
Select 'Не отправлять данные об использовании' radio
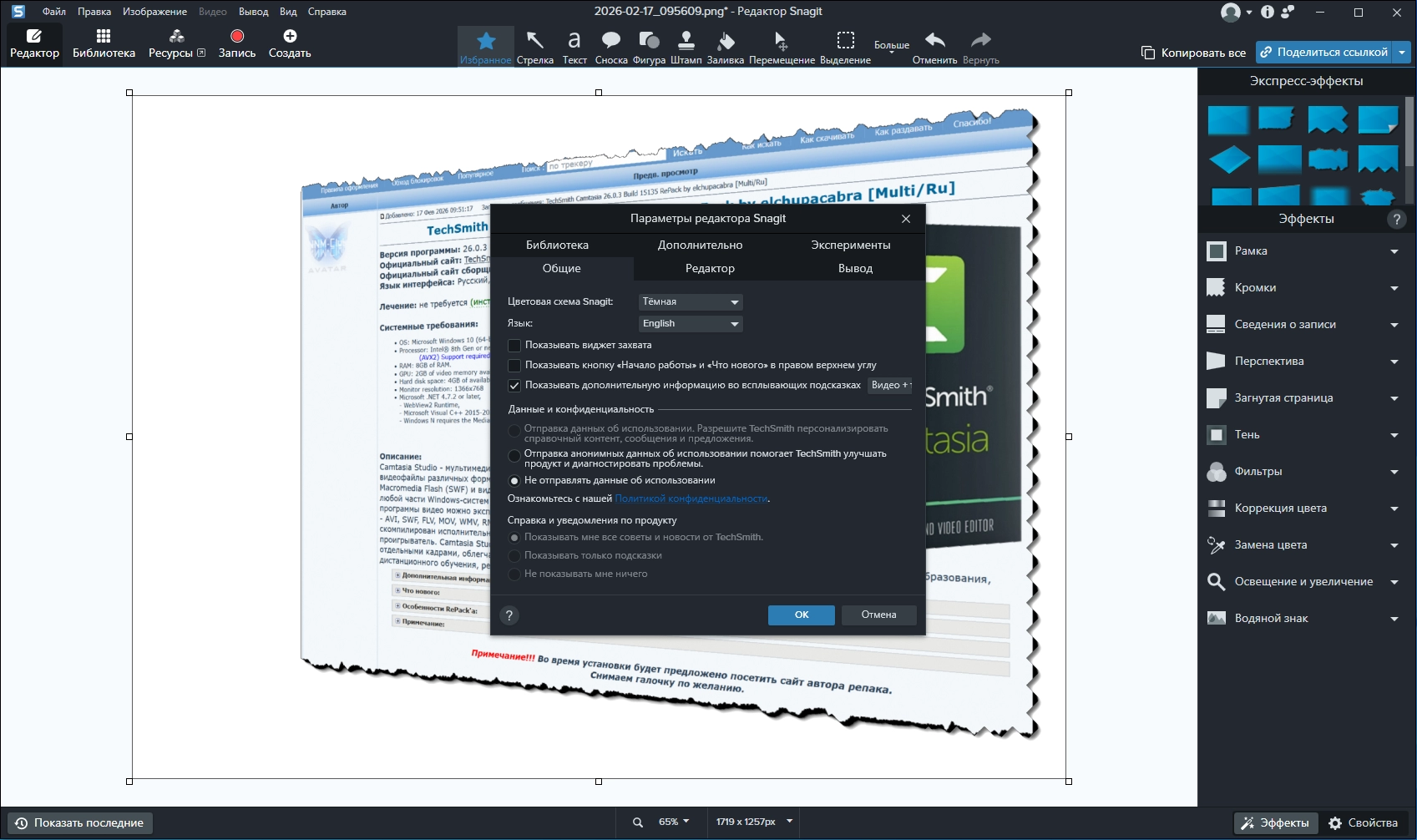point(514,481)
